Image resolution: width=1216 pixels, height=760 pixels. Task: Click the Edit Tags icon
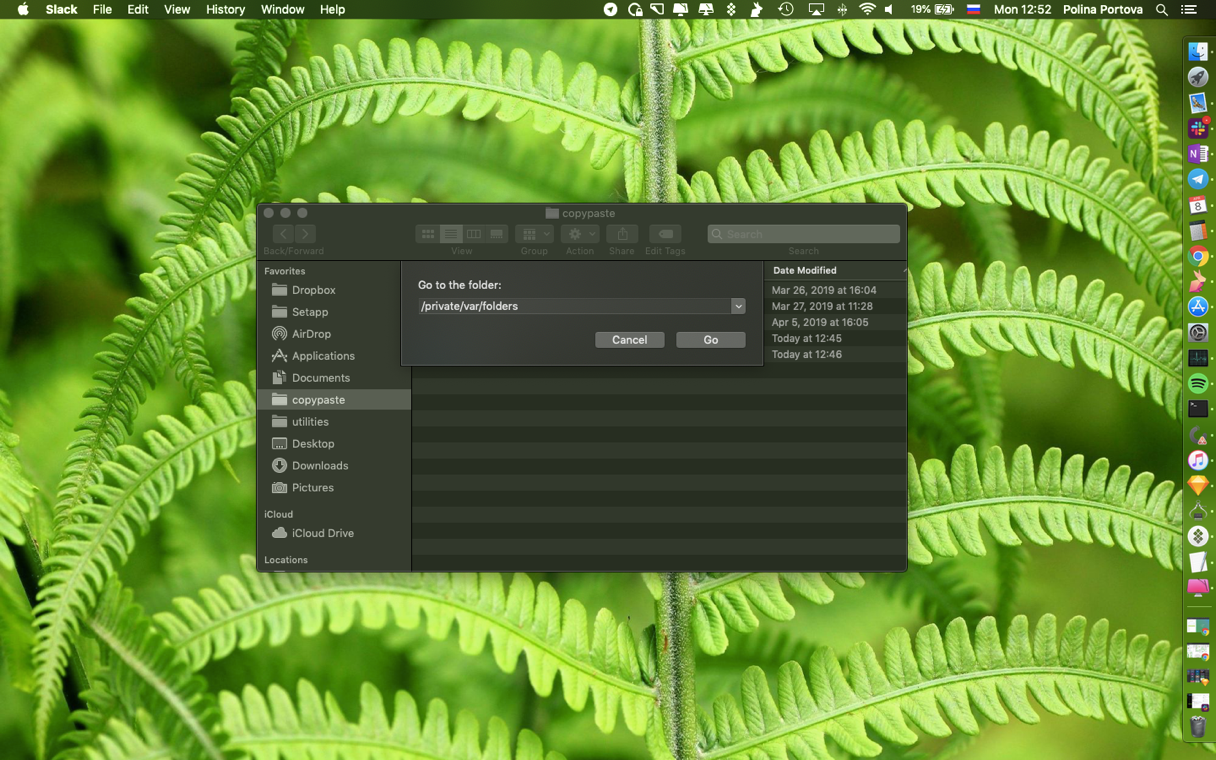664,233
